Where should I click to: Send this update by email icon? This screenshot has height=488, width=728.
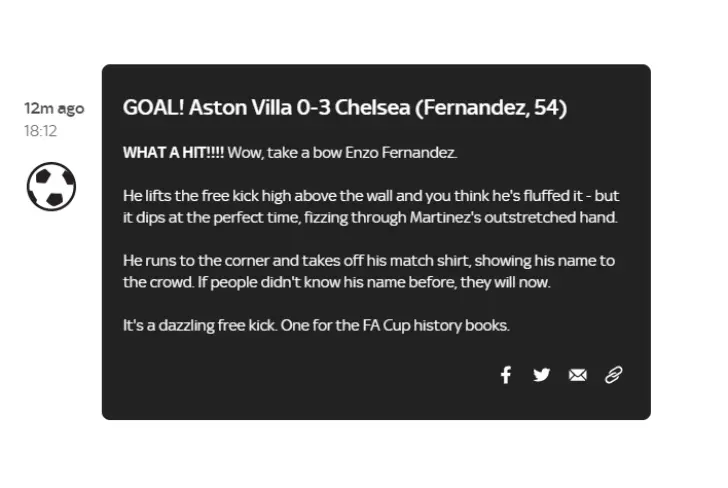(x=578, y=375)
